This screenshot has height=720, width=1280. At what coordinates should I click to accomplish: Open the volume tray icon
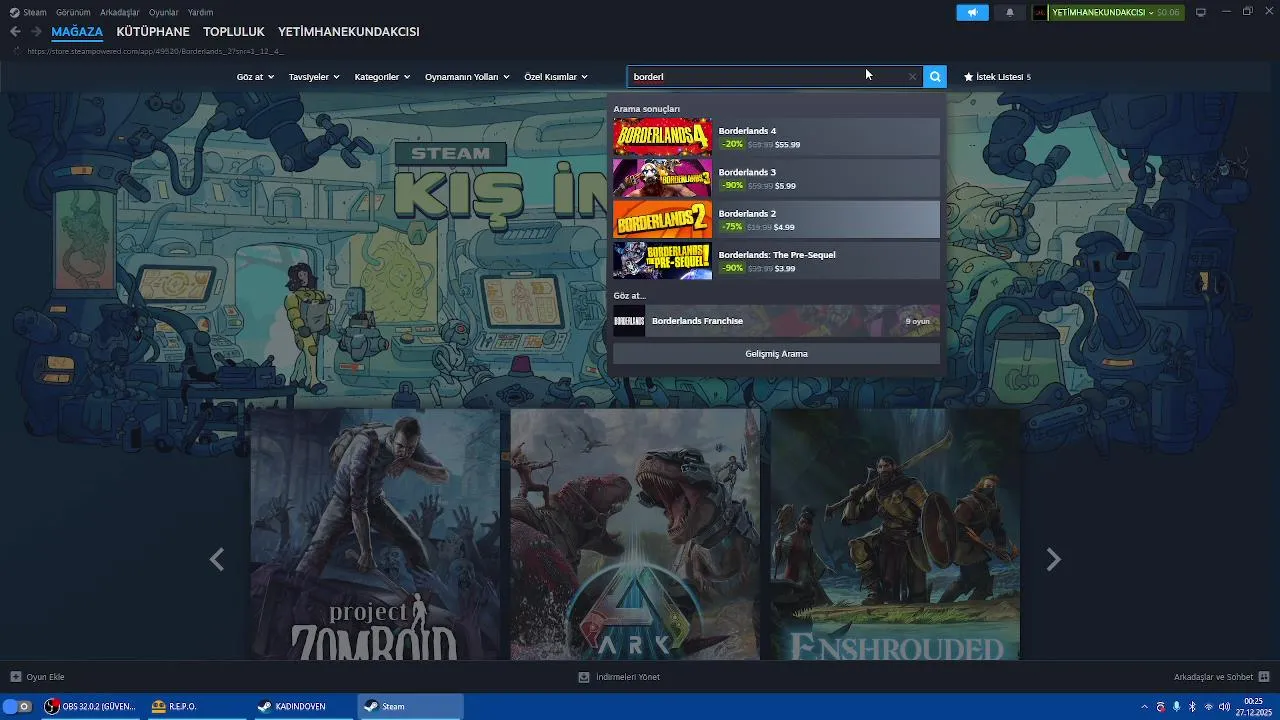(x=1224, y=707)
